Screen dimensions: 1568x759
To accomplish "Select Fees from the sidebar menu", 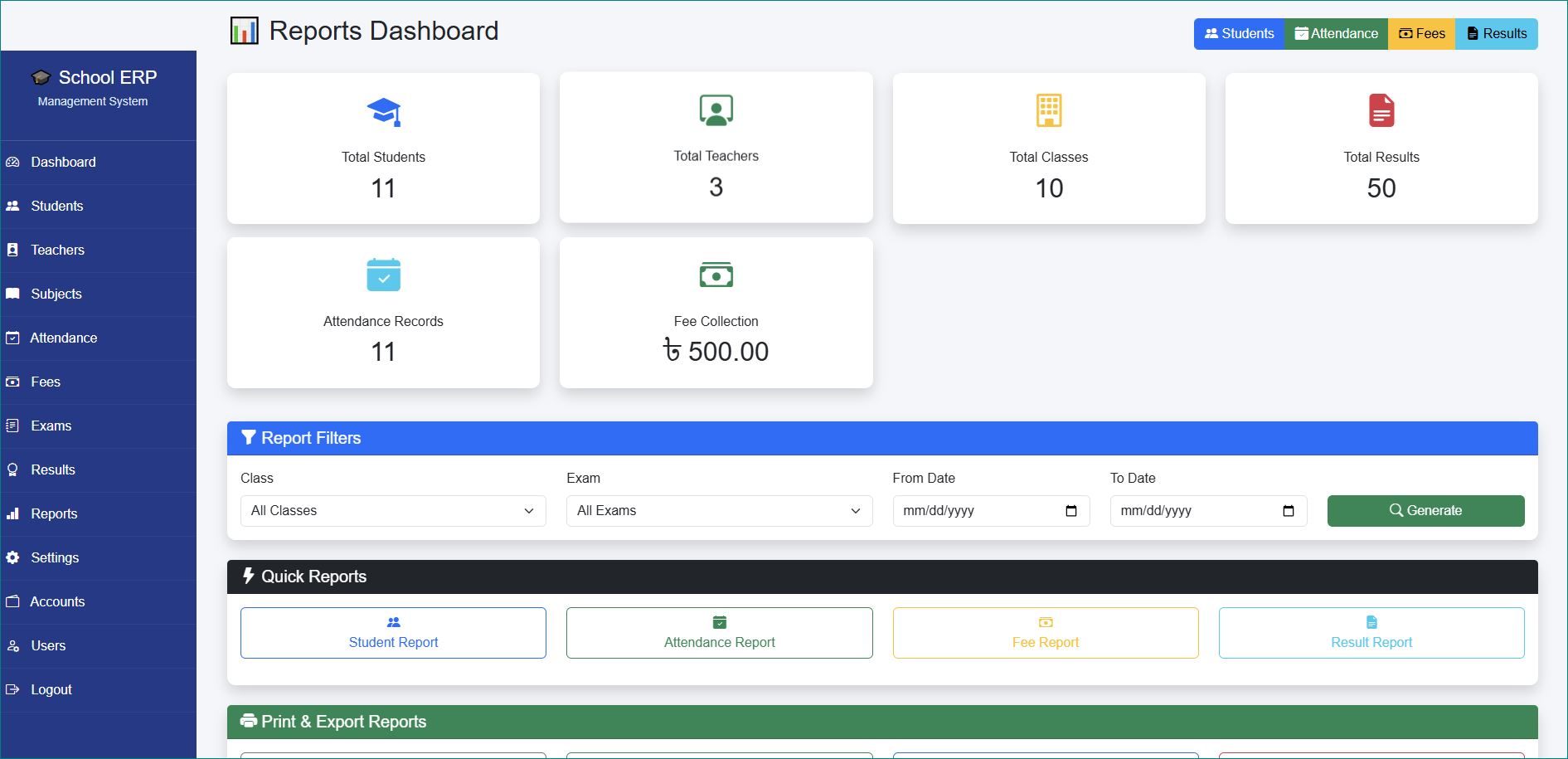I will 99,382.
